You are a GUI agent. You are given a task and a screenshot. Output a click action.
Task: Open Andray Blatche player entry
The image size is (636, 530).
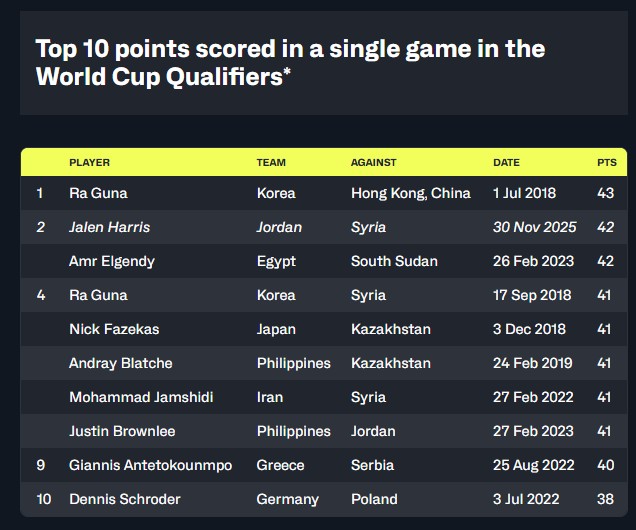120,363
